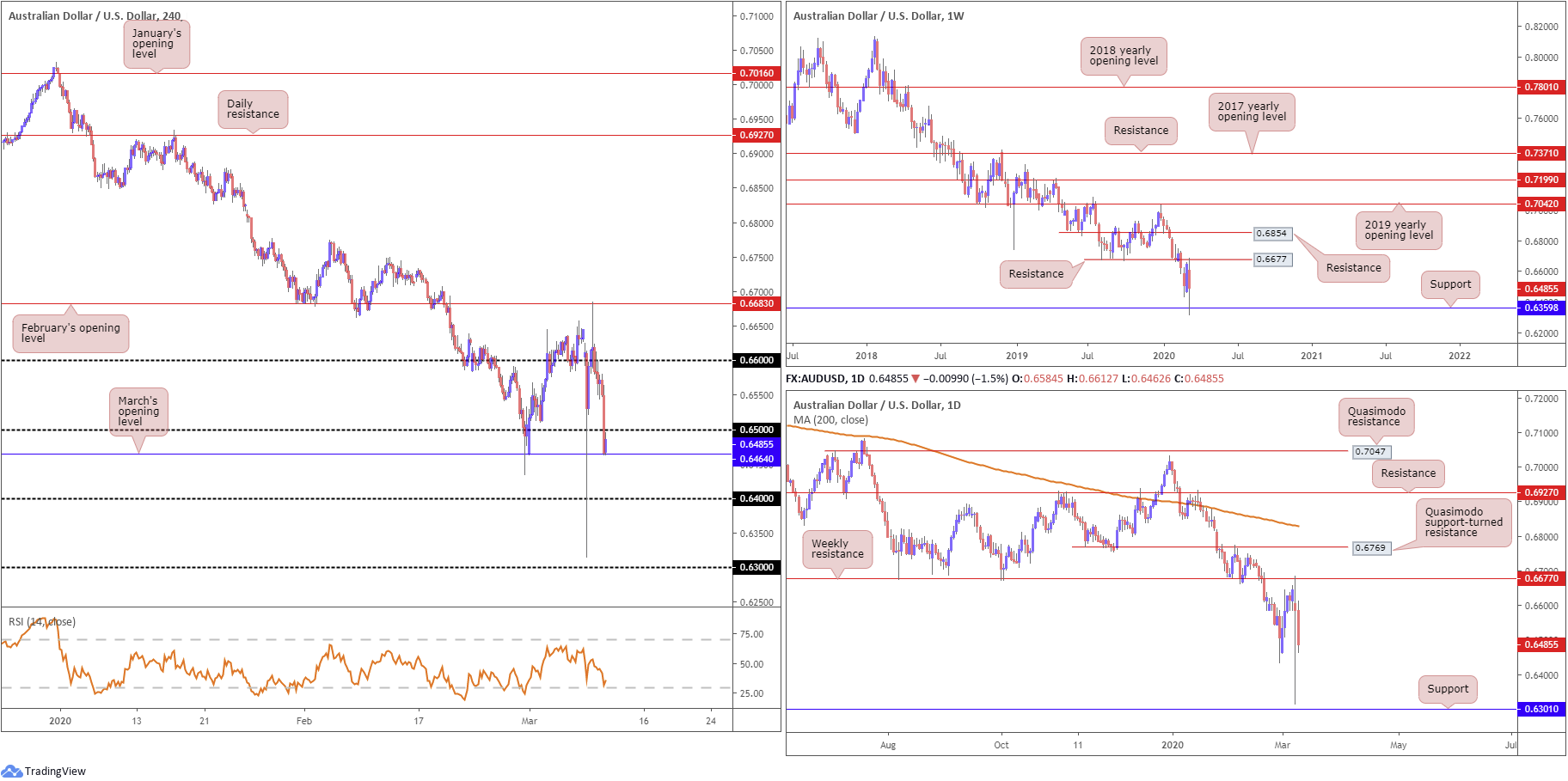Select the 0.65000 round-number price label

click(x=756, y=430)
